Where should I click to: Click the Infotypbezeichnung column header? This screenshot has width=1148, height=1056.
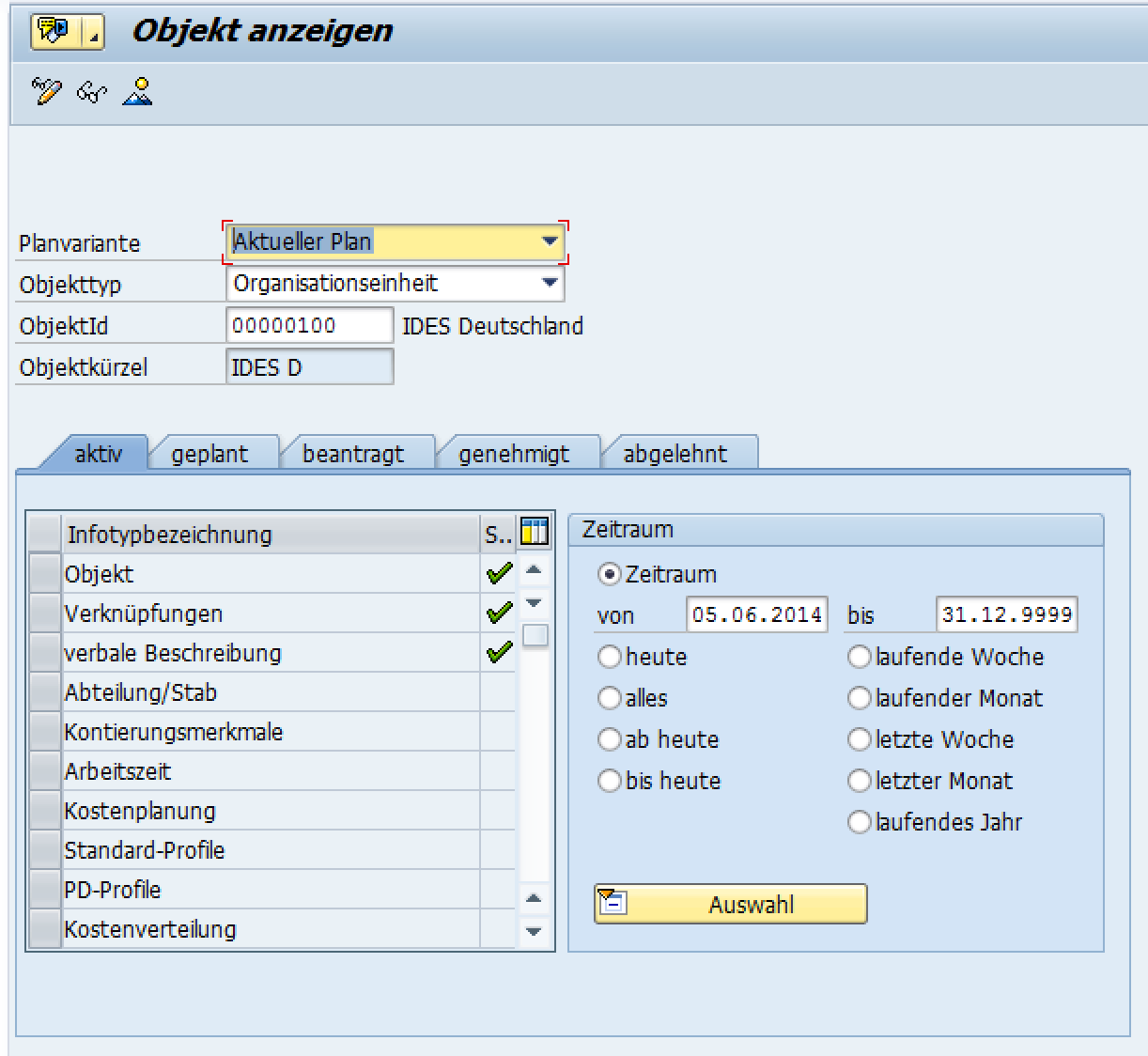271,534
